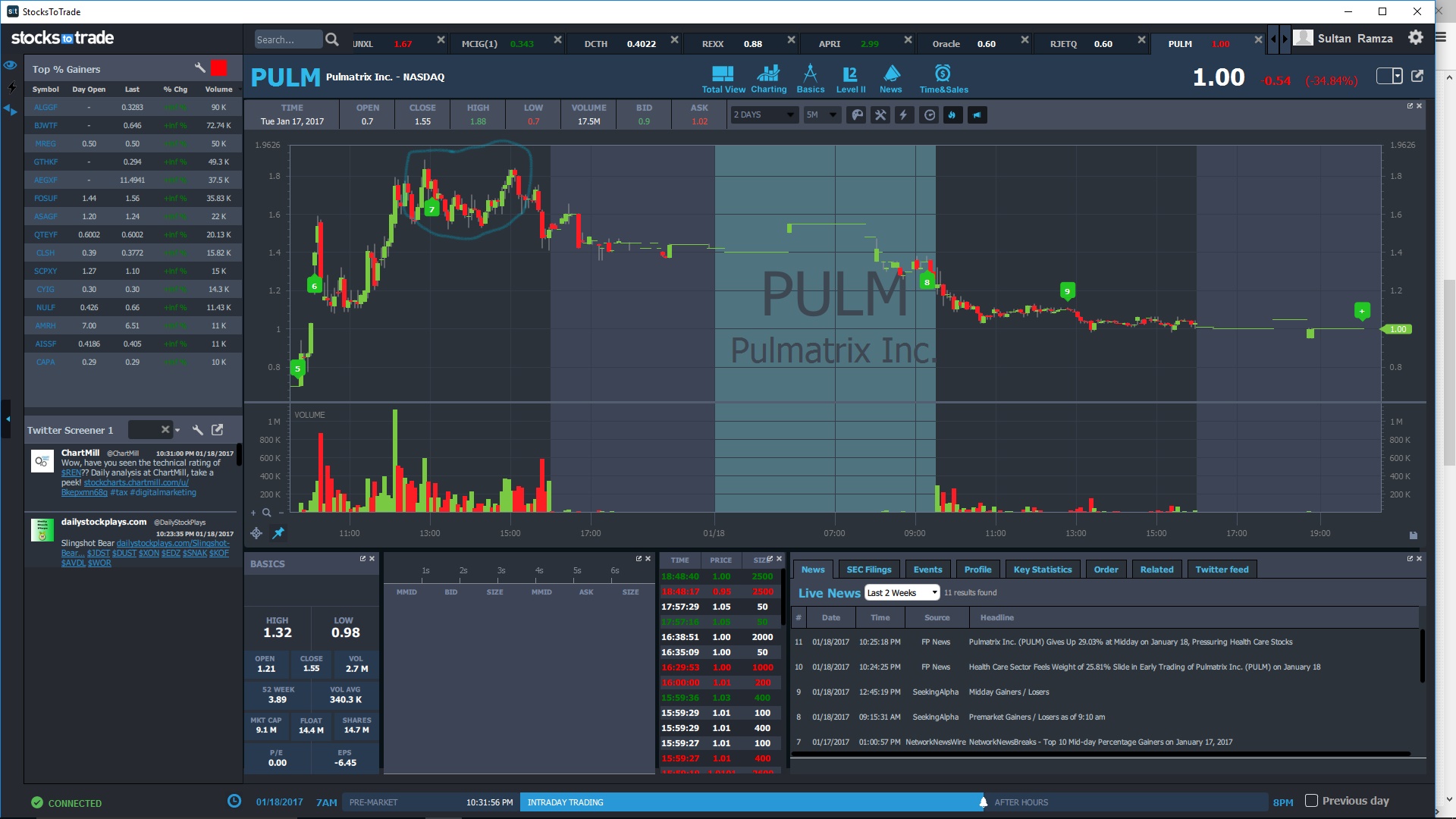Click the lightning bolt chart icon

tap(903, 115)
